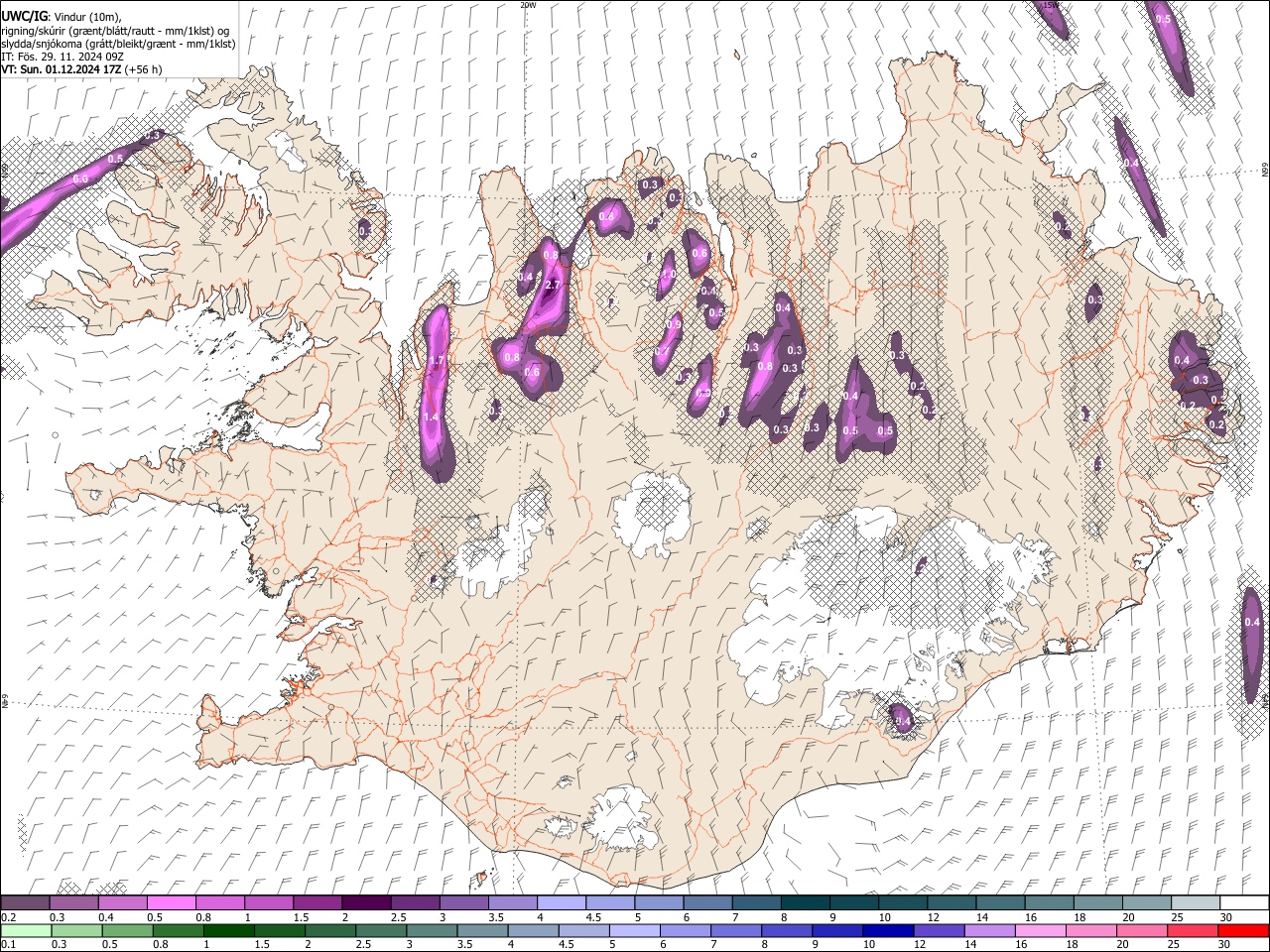Click the violet 12–14 rain legend swatch
Viewport: 1270px width, 952px height.
coord(939,930)
